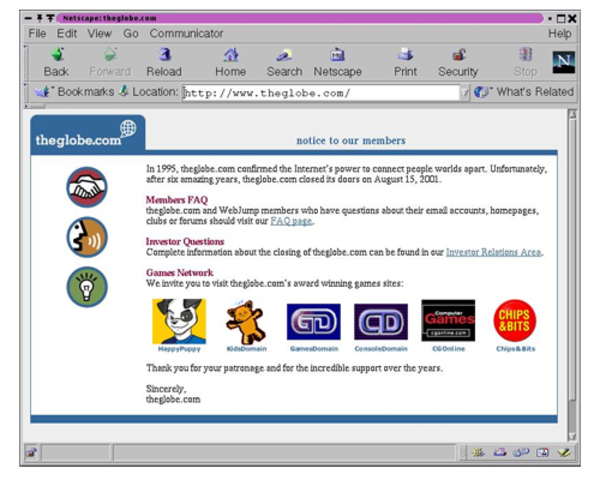Follow the FAQ page link
This screenshot has height=480, width=600.
point(291,221)
